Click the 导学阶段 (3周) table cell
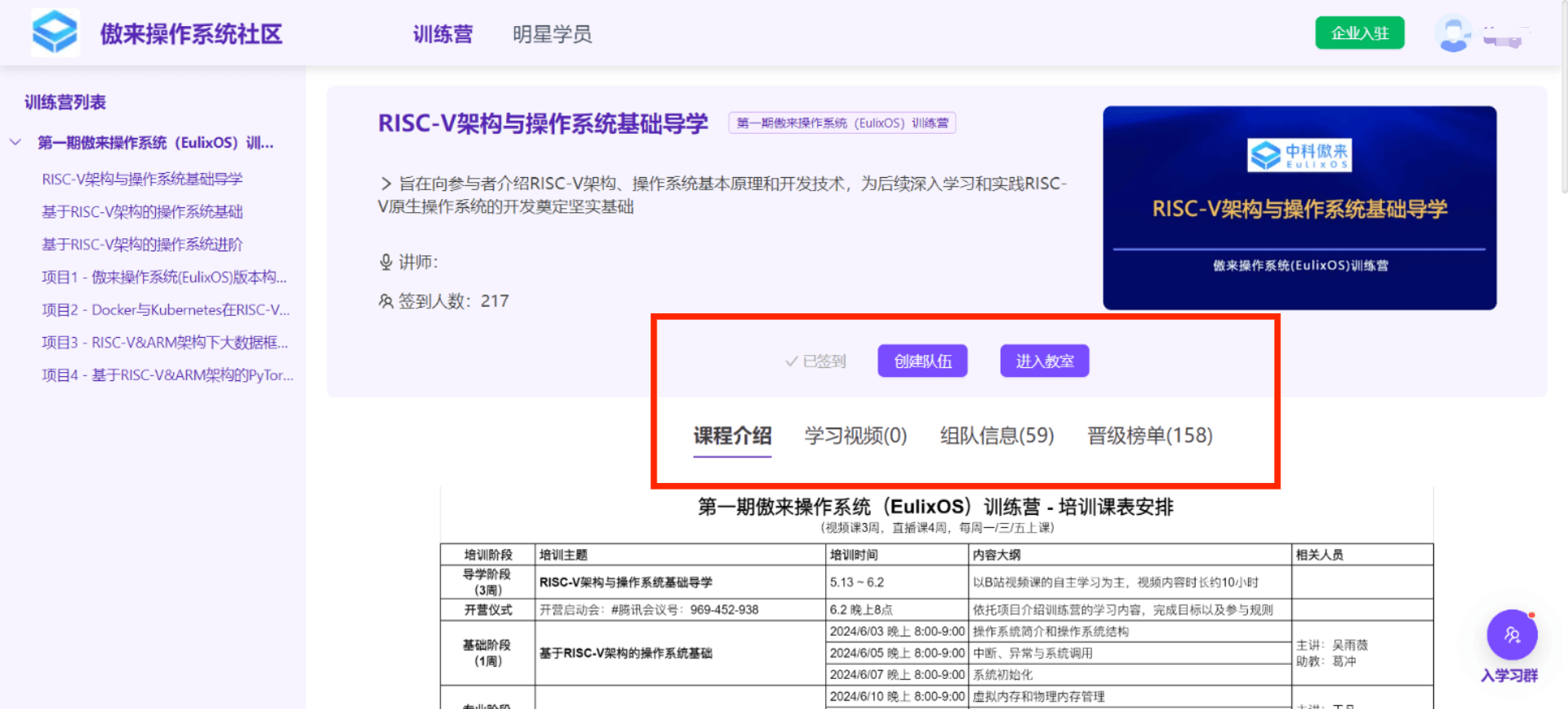The image size is (1568, 709). 487,582
